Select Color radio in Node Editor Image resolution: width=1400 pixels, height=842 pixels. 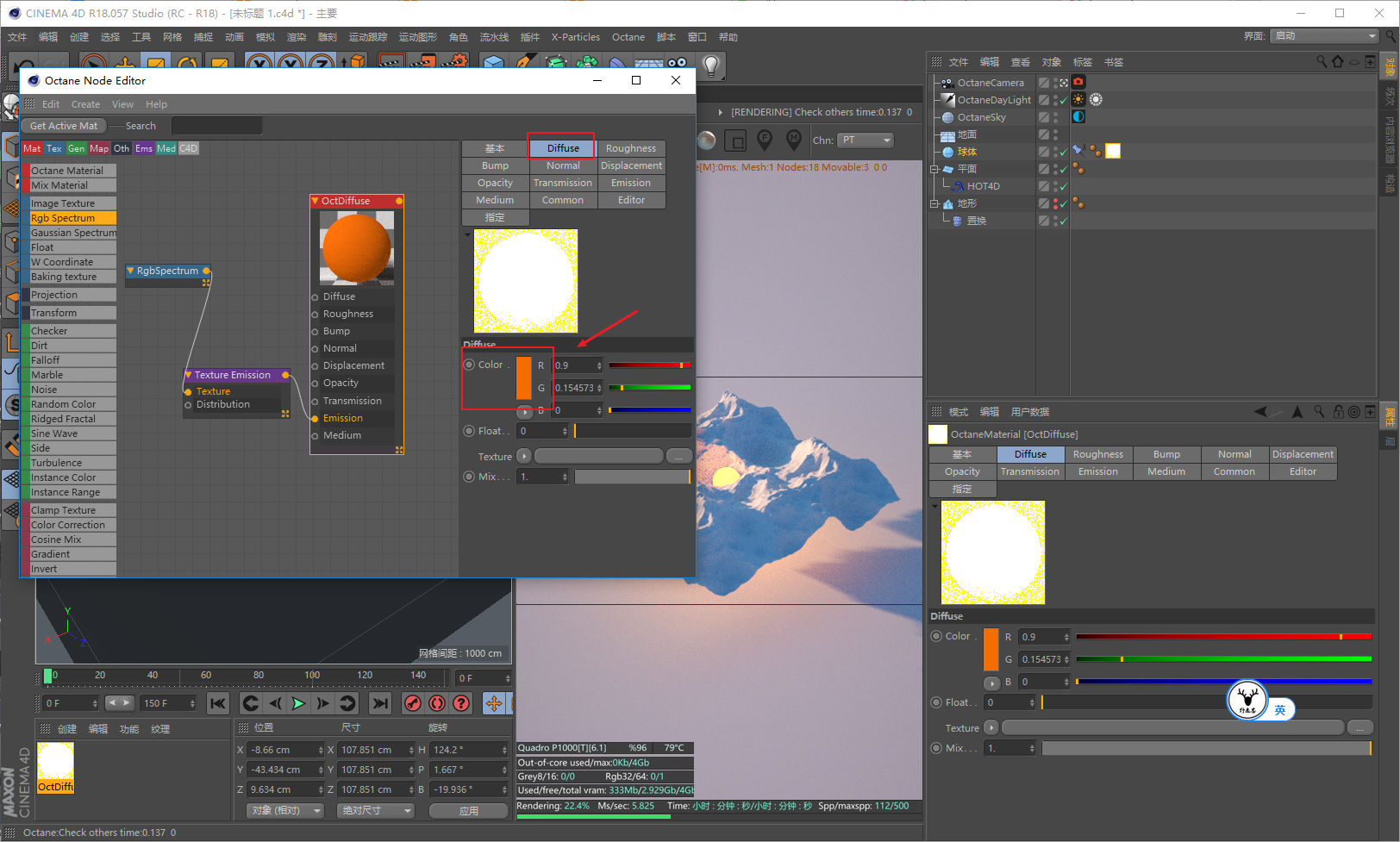pyautogui.click(x=469, y=365)
